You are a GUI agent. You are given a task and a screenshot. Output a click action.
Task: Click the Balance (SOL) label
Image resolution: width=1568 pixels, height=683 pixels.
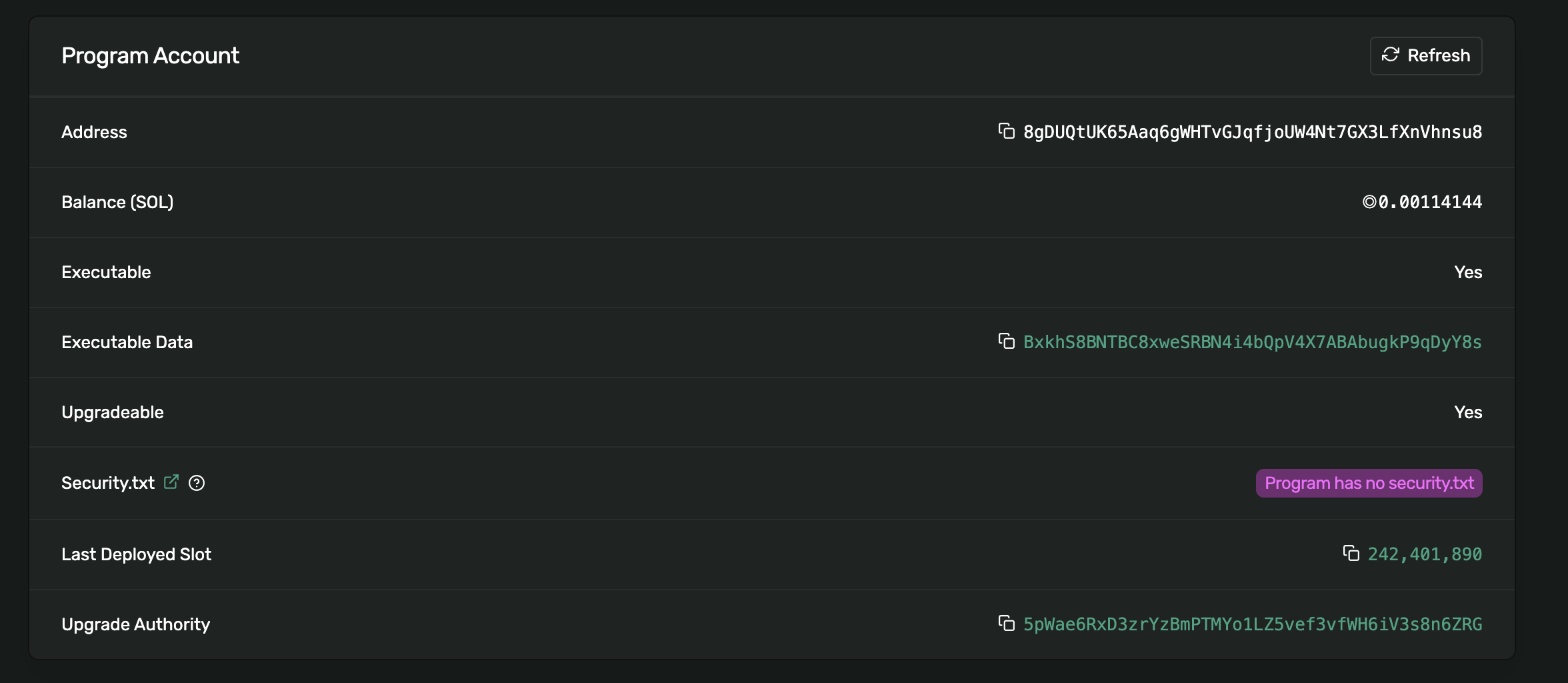coord(117,202)
